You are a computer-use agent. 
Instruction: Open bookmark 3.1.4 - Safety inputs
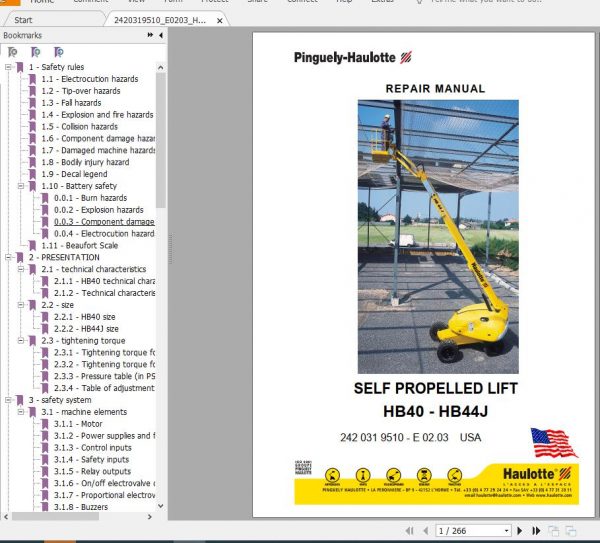click(x=91, y=459)
